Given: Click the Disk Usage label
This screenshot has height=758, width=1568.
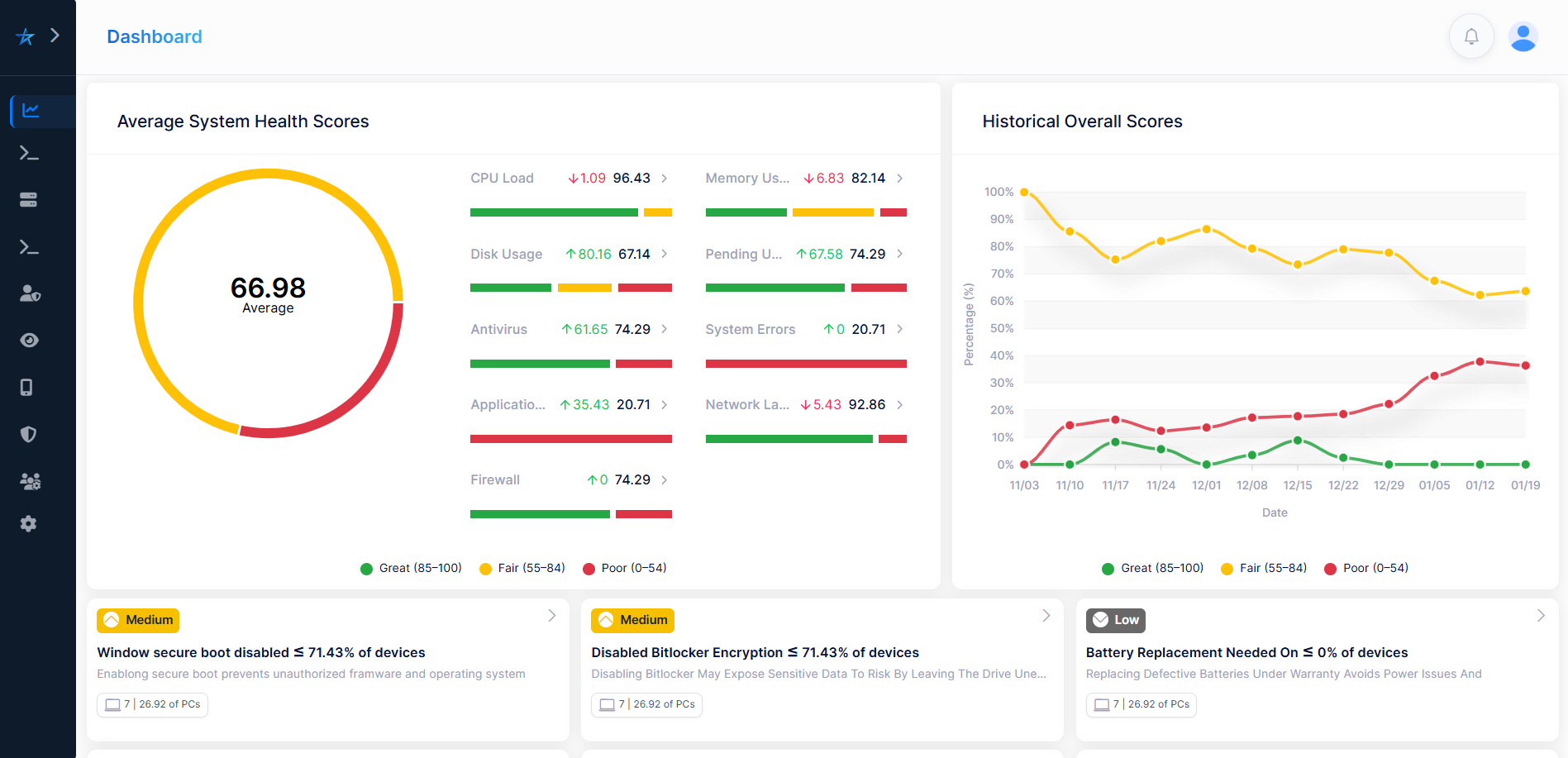Looking at the screenshot, I should click(507, 254).
